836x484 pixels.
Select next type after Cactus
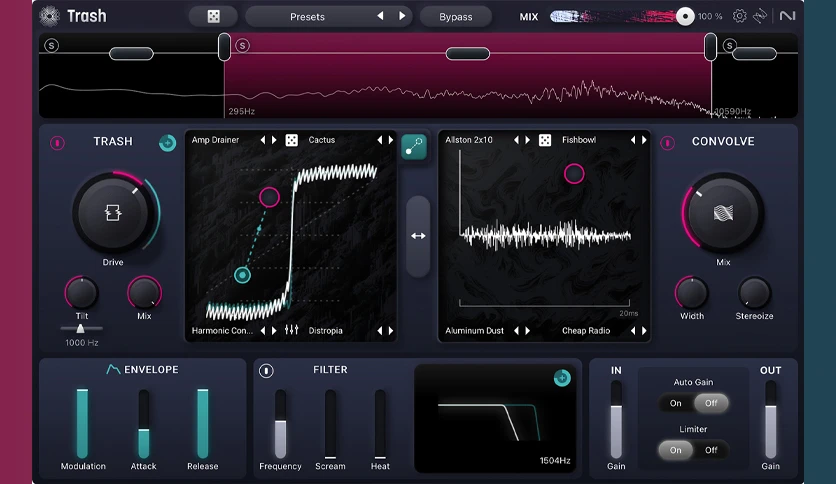391,140
